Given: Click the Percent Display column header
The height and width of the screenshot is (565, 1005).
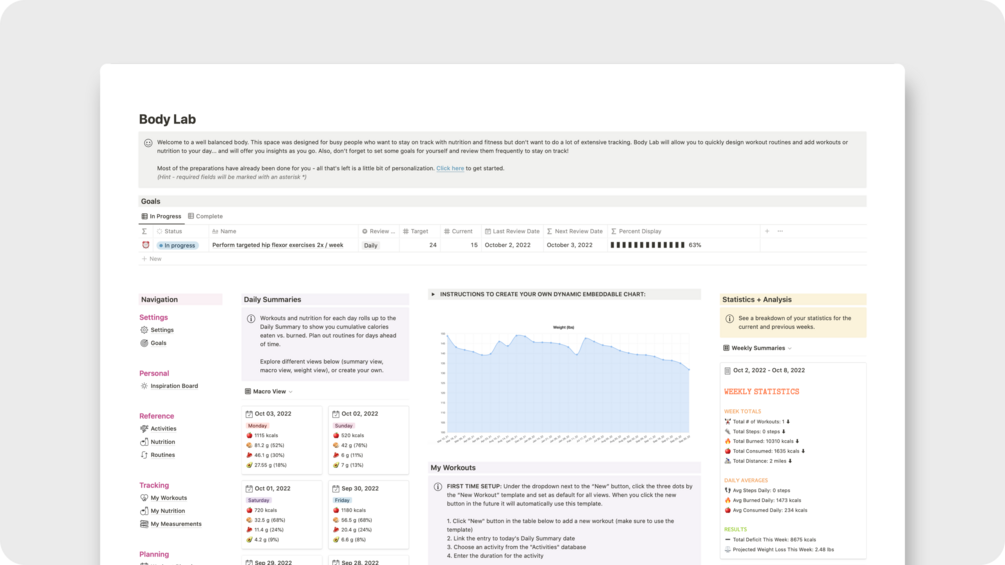Looking at the screenshot, I should [636, 231].
